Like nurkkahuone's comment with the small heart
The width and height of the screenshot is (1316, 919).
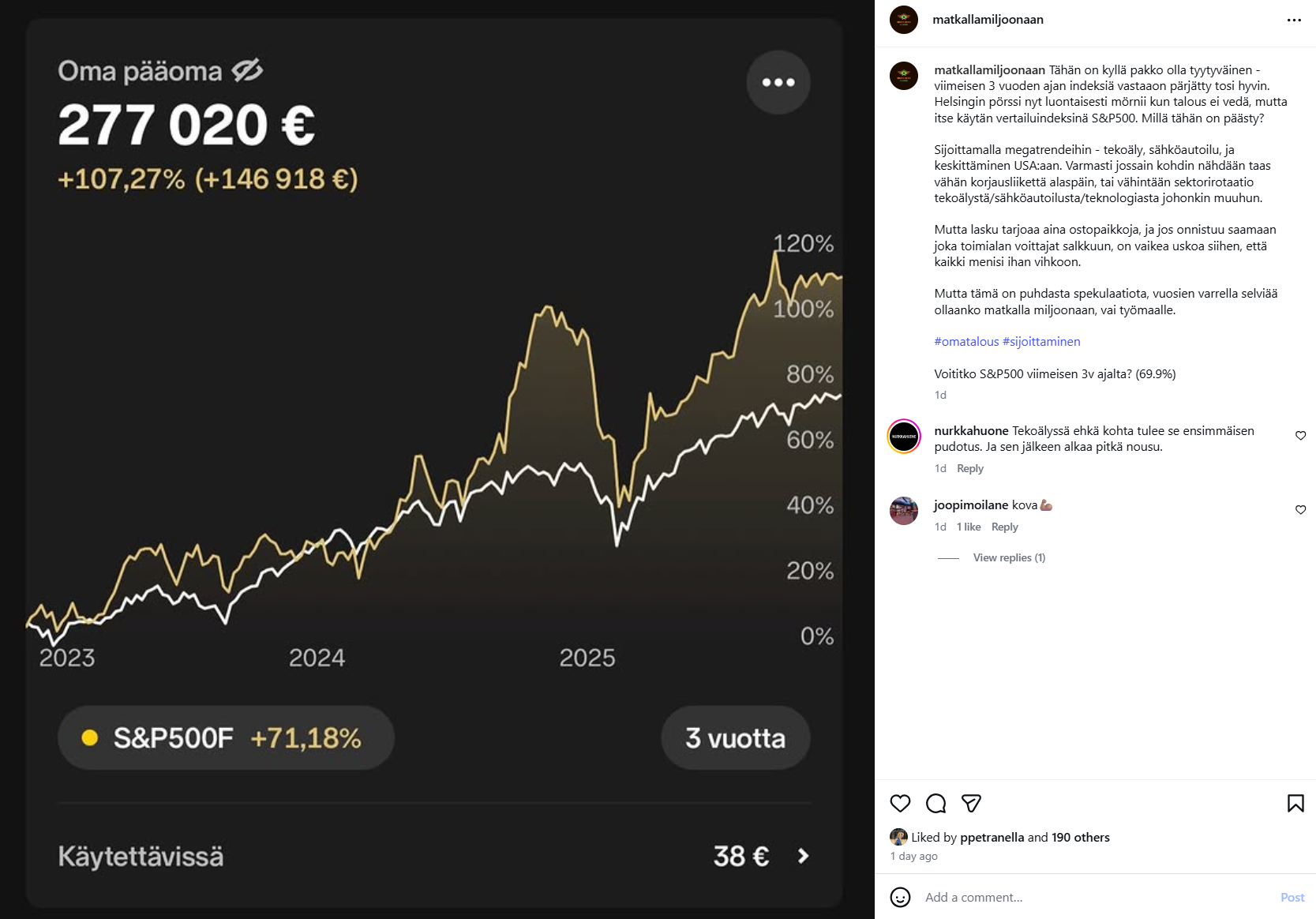(x=1300, y=435)
